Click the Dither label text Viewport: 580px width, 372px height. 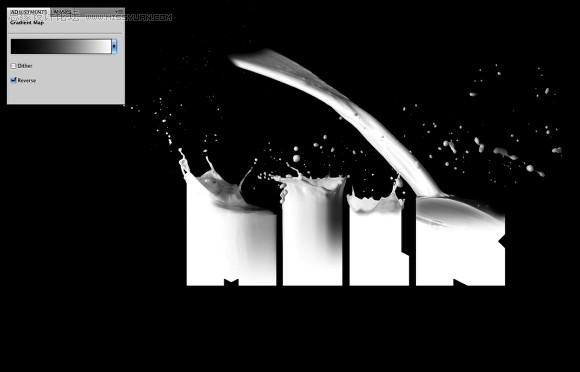click(x=25, y=66)
